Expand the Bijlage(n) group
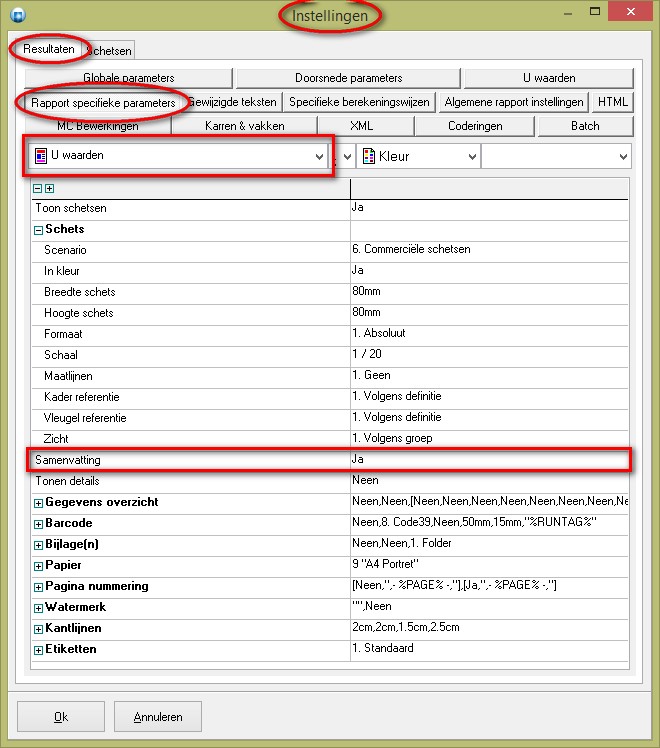The height and width of the screenshot is (748, 660). (38, 545)
